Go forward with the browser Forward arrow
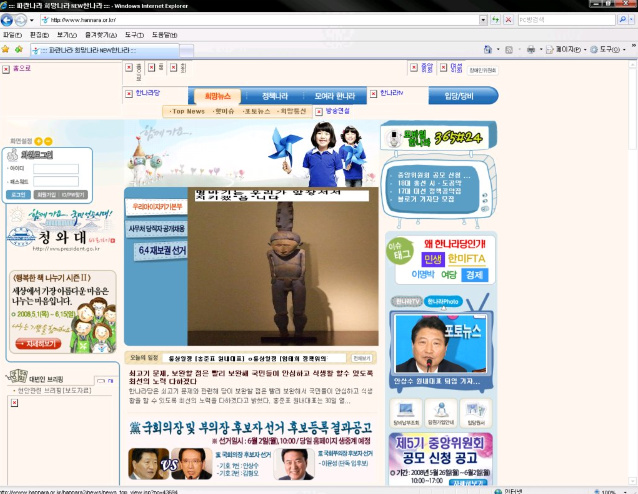The image size is (638, 494). pos(21,20)
